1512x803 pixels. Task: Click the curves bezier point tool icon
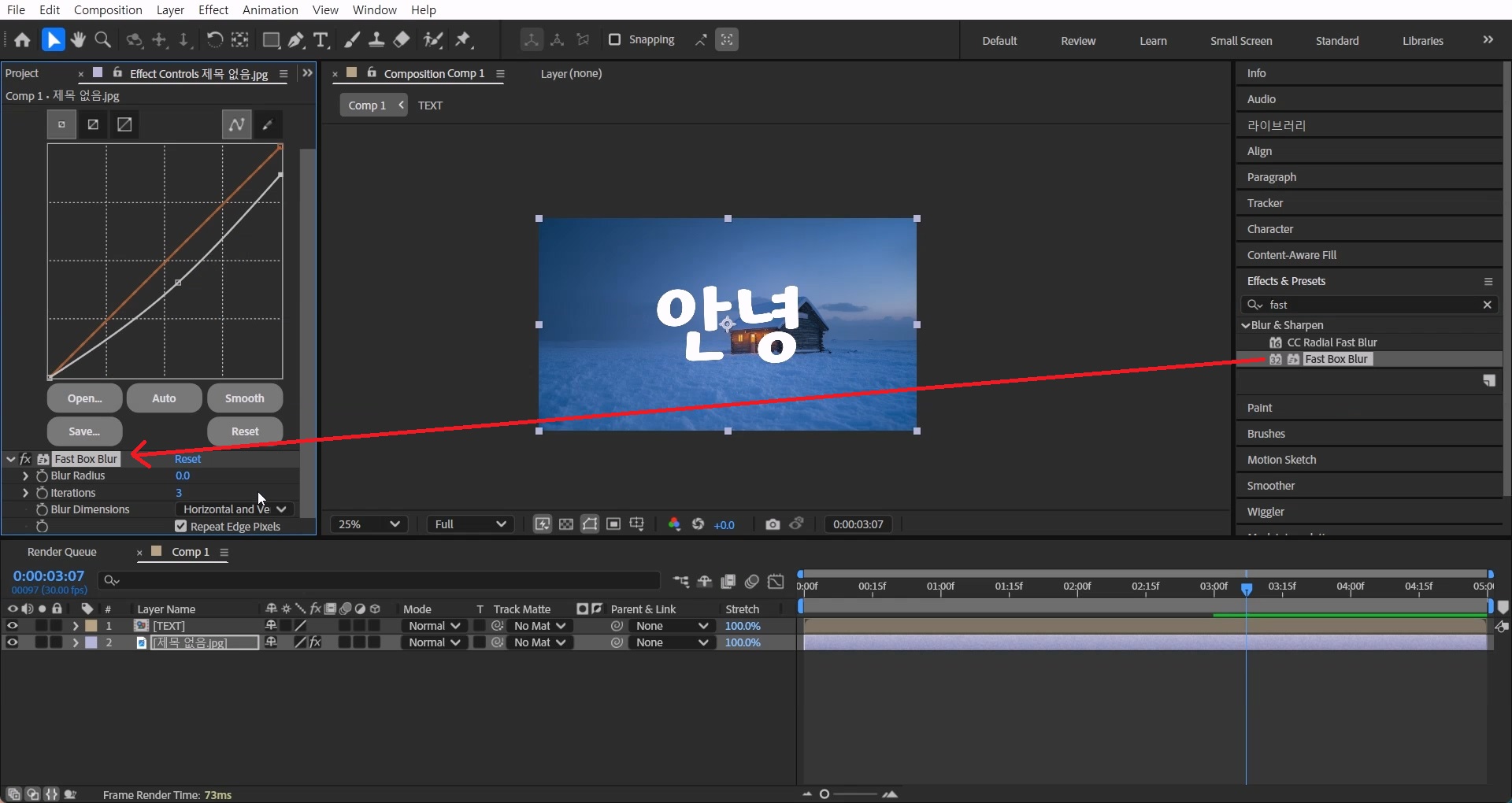coord(236,124)
